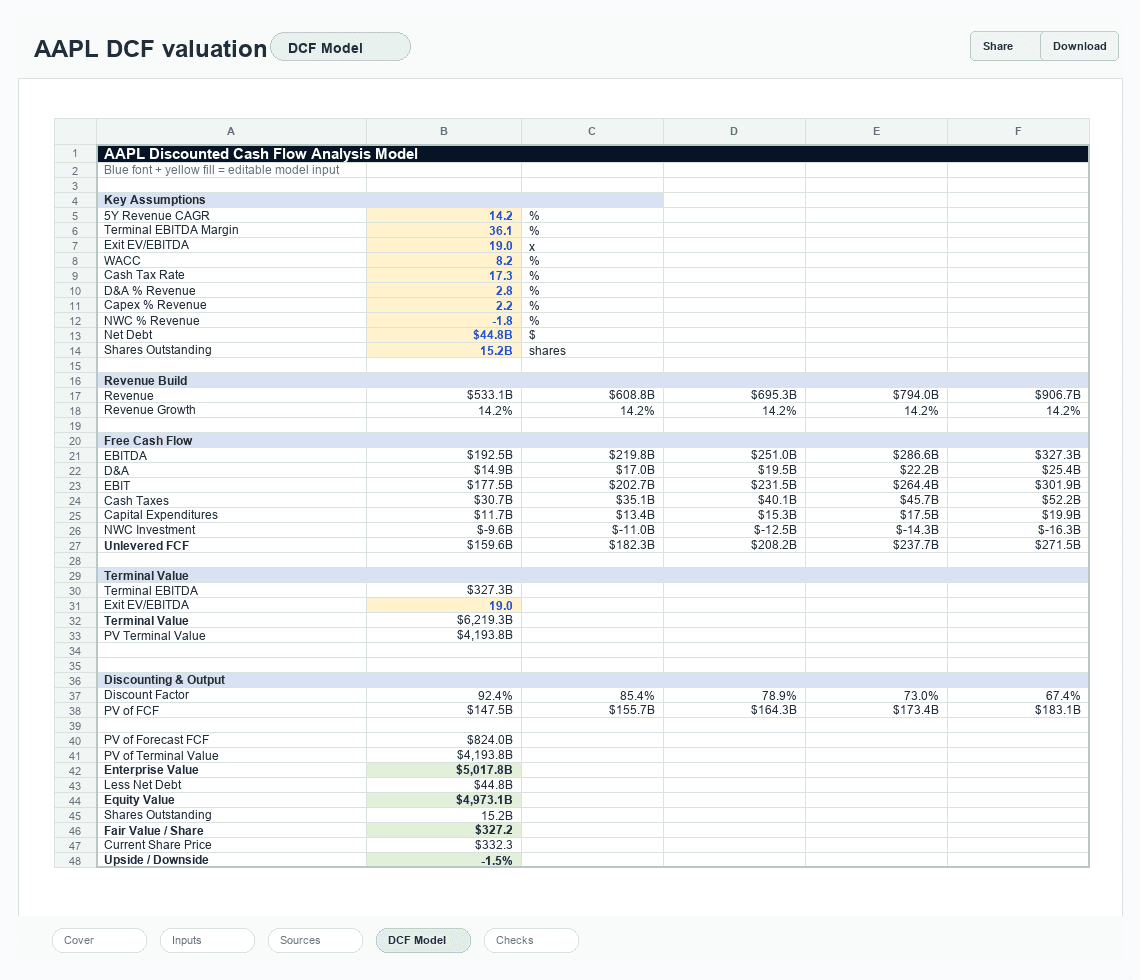
Task: Click the Revenue Build section header
Action: pos(593,380)
